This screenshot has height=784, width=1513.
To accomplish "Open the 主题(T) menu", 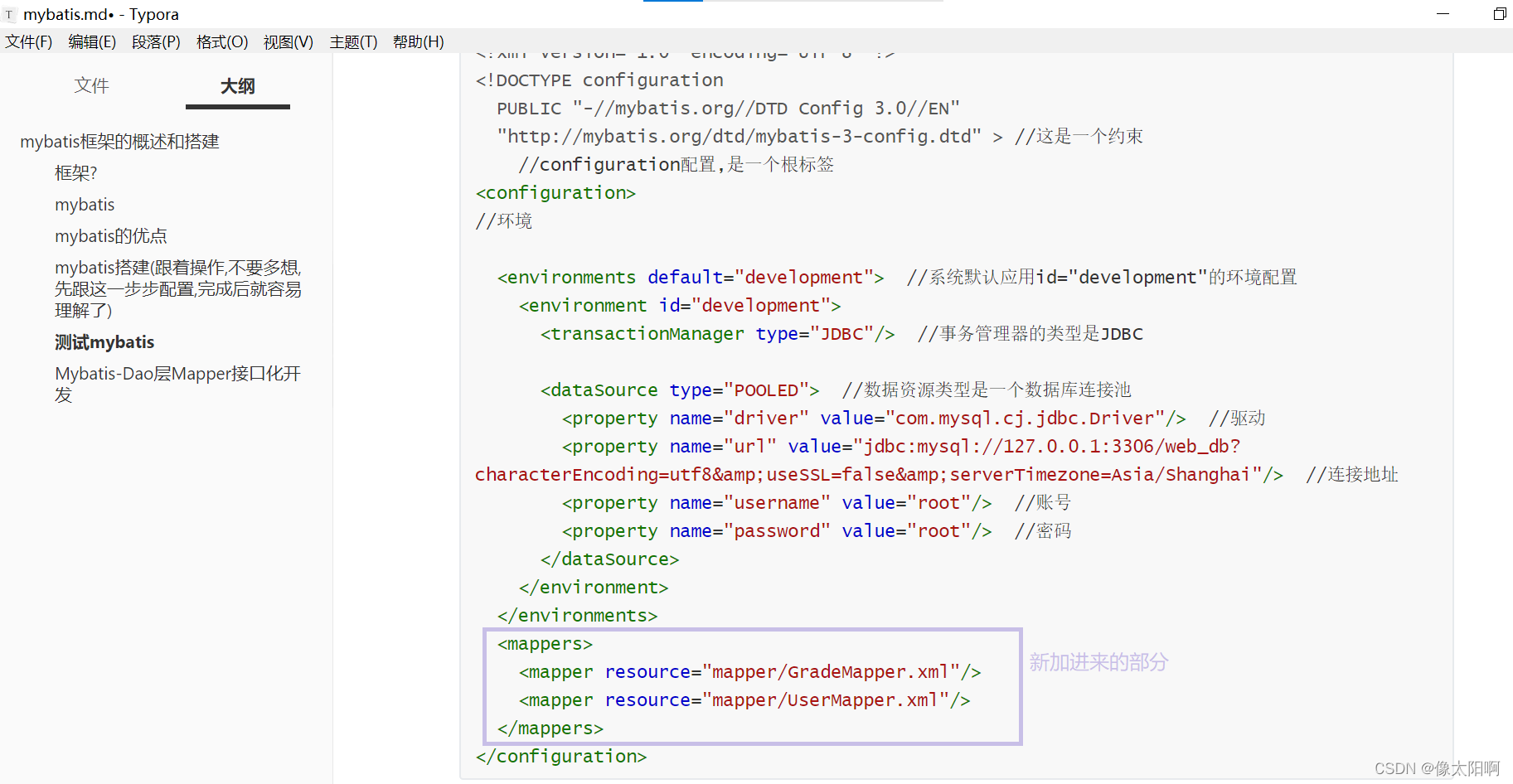I will pos(353,42).
